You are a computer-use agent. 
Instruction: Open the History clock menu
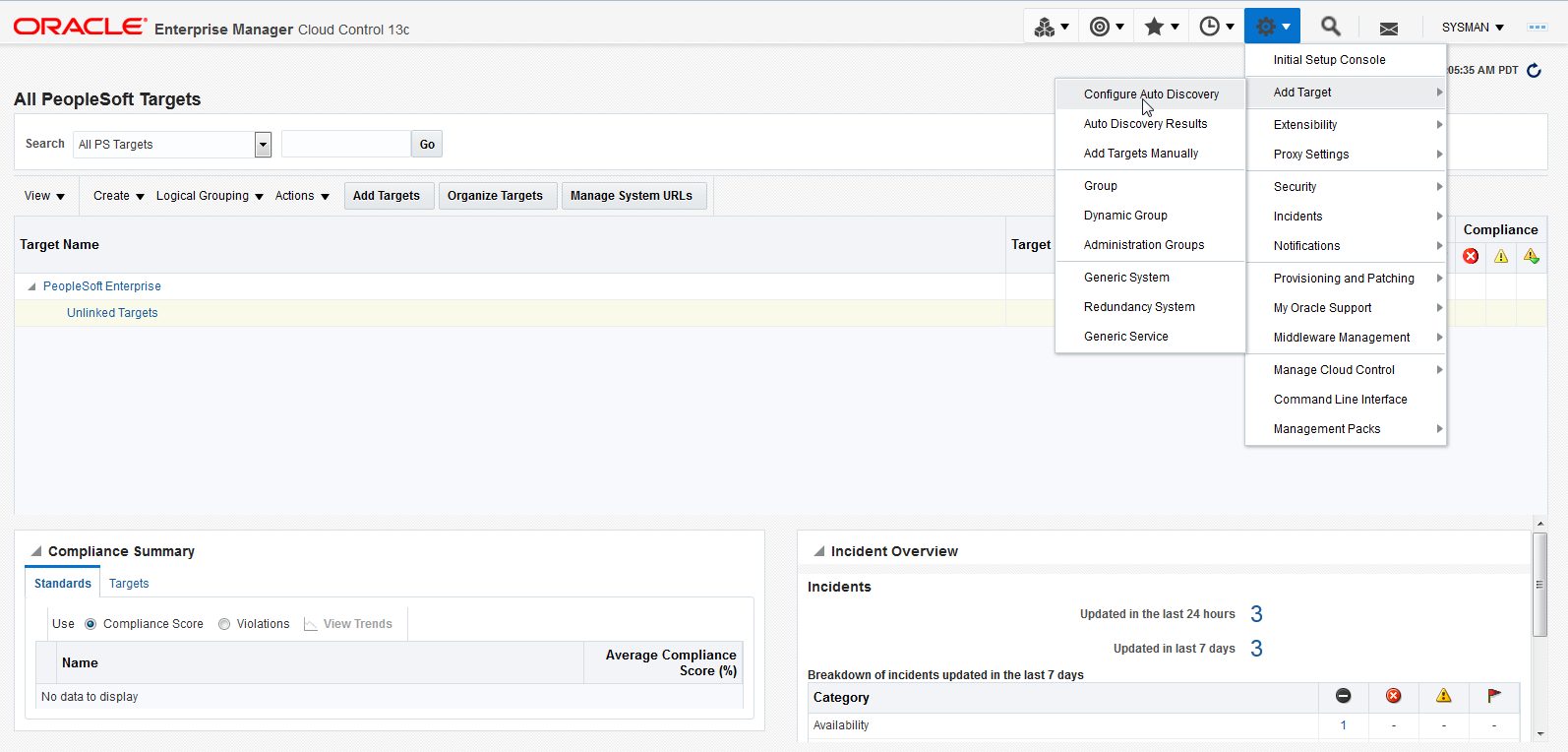point(1217,27)
